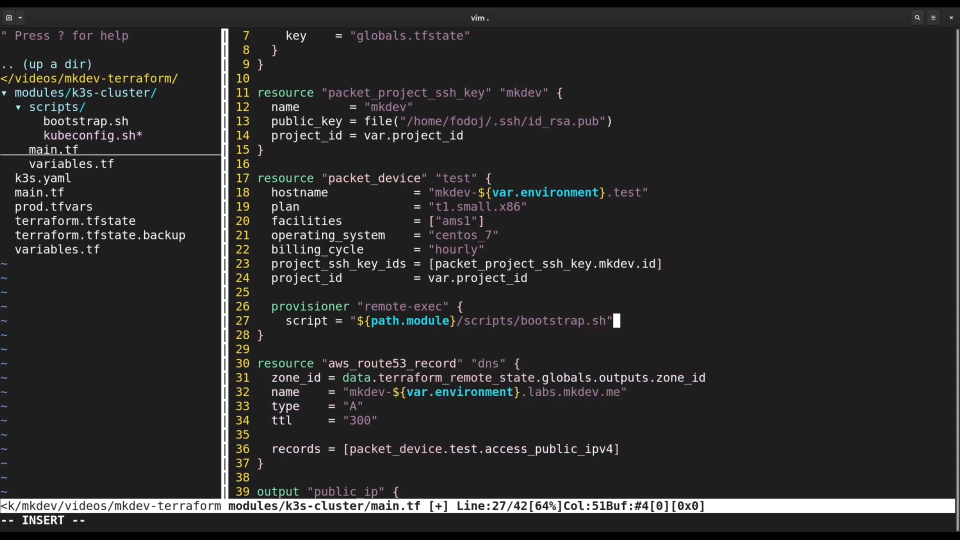The width and height of the screenshot is (960, 540).
Task: Close the vim terminal window
Action: pyautogui.click(x=951, y=18)
